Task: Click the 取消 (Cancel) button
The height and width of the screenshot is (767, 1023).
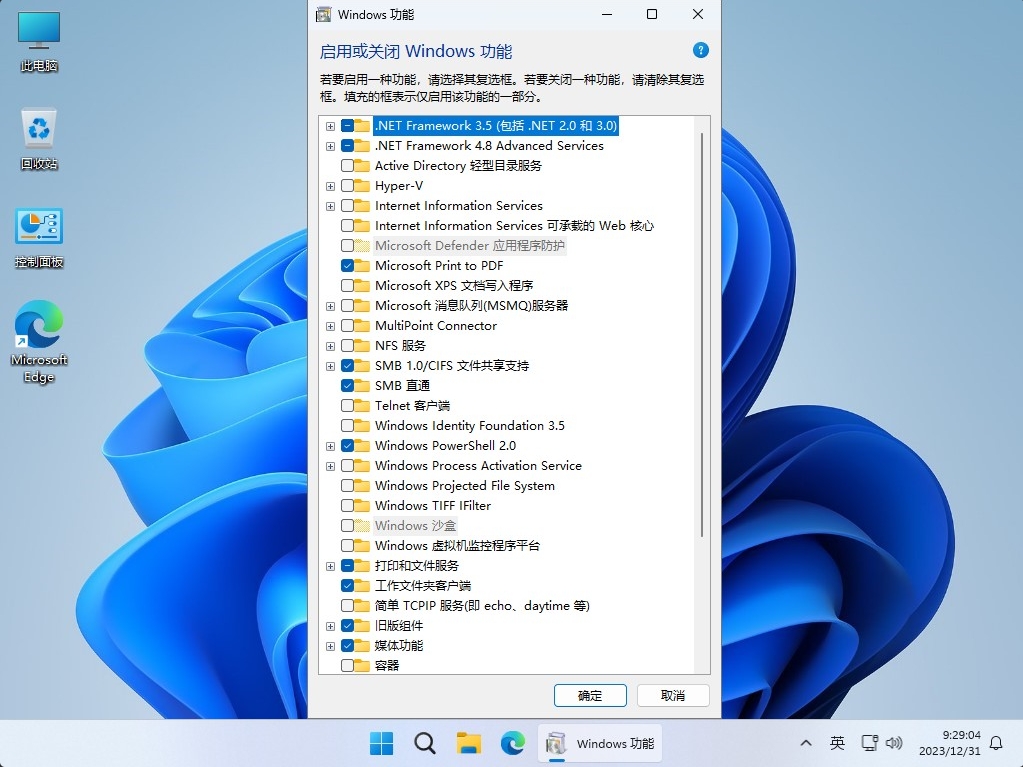Action: coord(673,696)
